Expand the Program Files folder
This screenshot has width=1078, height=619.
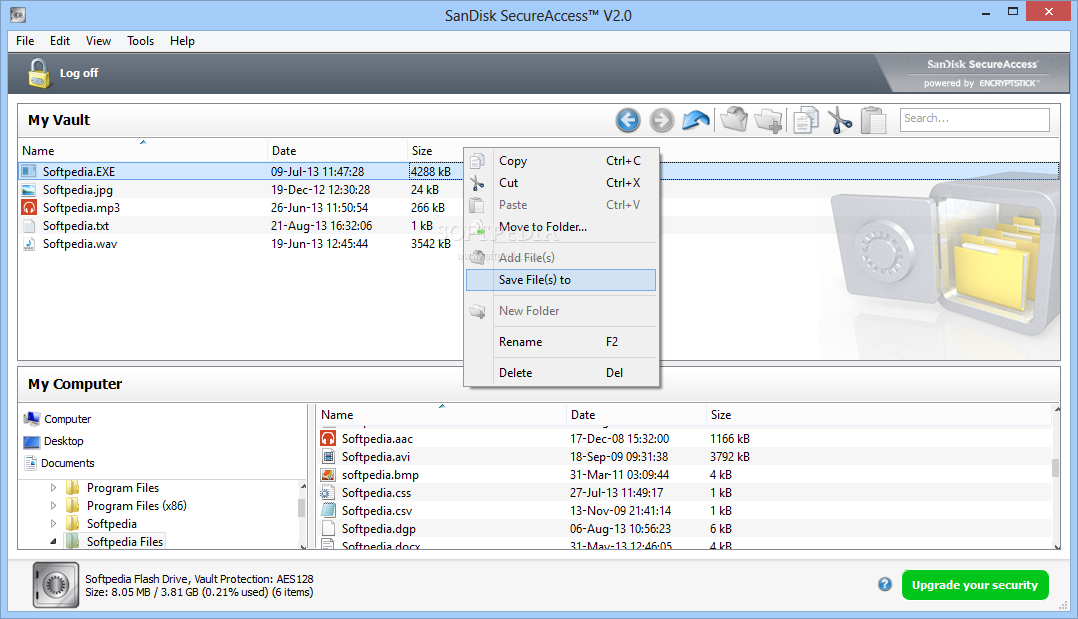(x=54, y=488)
